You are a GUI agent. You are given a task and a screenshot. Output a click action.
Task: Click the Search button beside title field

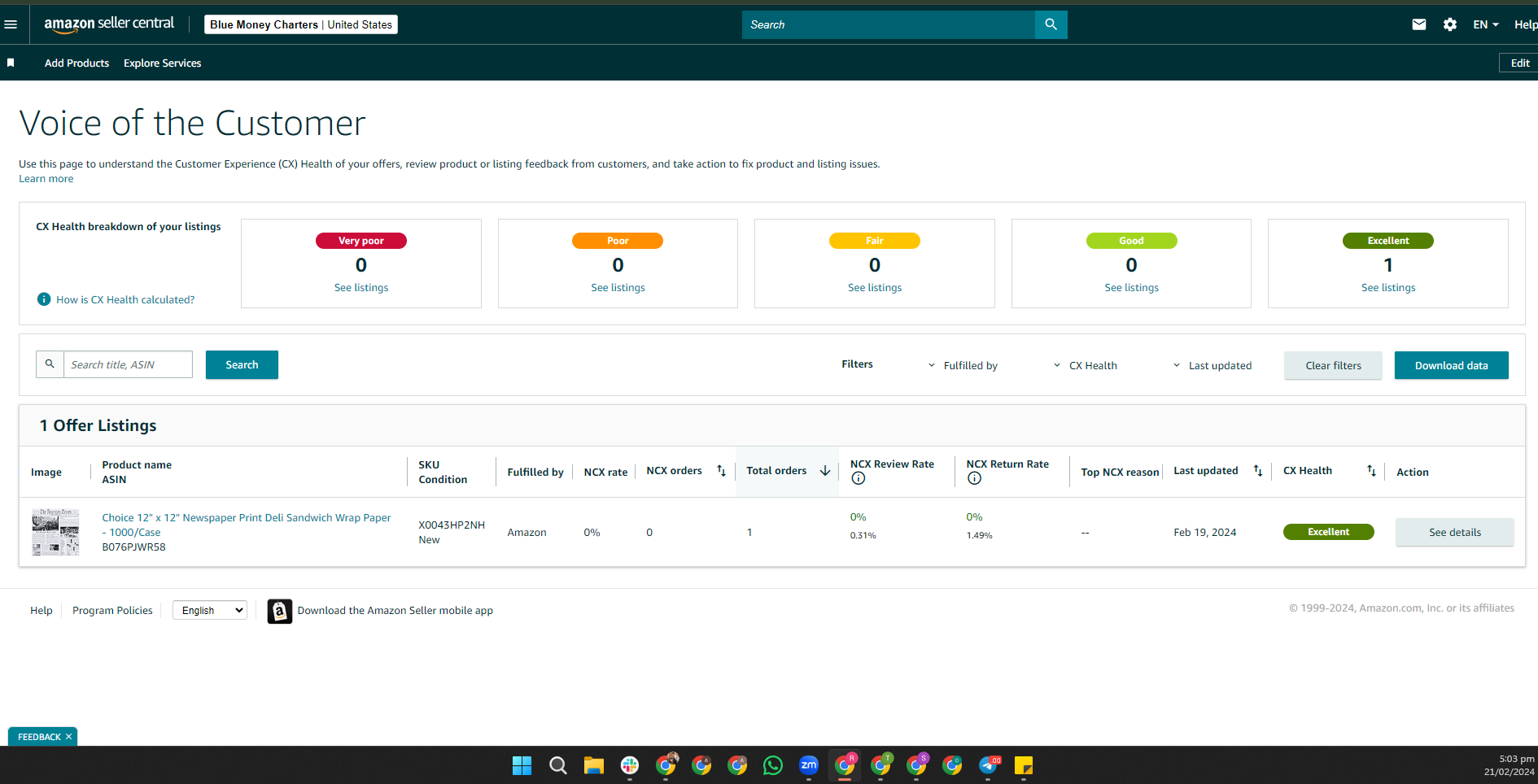[242, 364]
